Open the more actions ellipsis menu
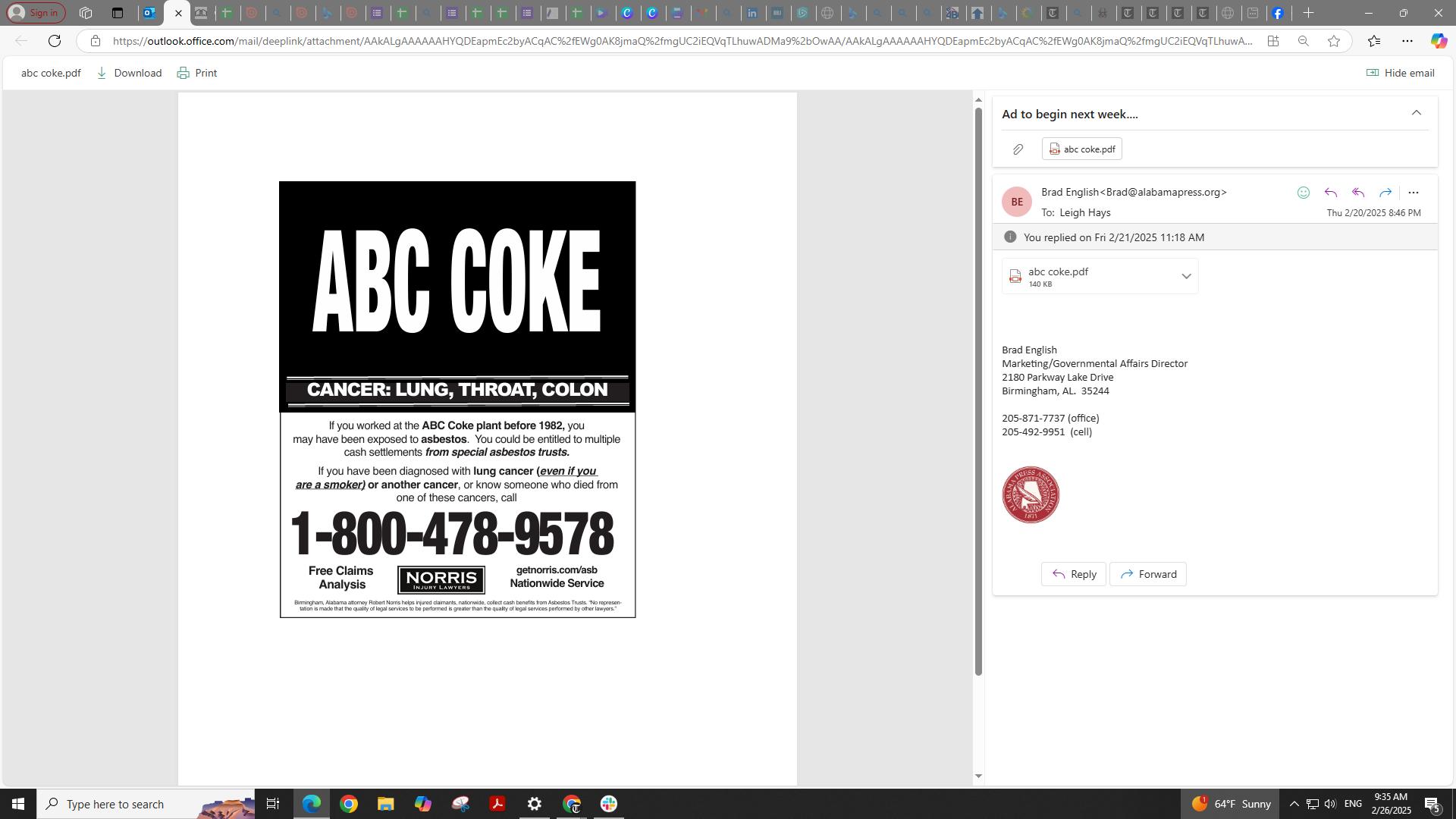Image resolution: width=1456 pixels, height=819 pixels. point(1413,193)
